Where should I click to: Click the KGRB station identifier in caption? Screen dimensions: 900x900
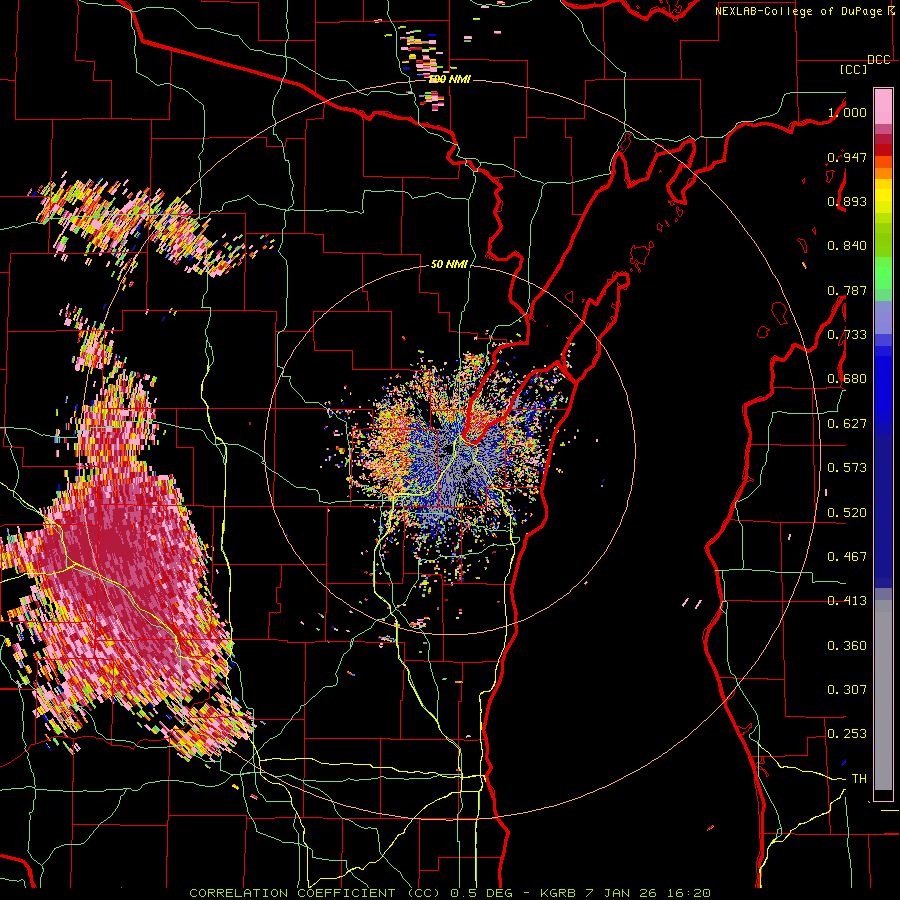[559, 893]
